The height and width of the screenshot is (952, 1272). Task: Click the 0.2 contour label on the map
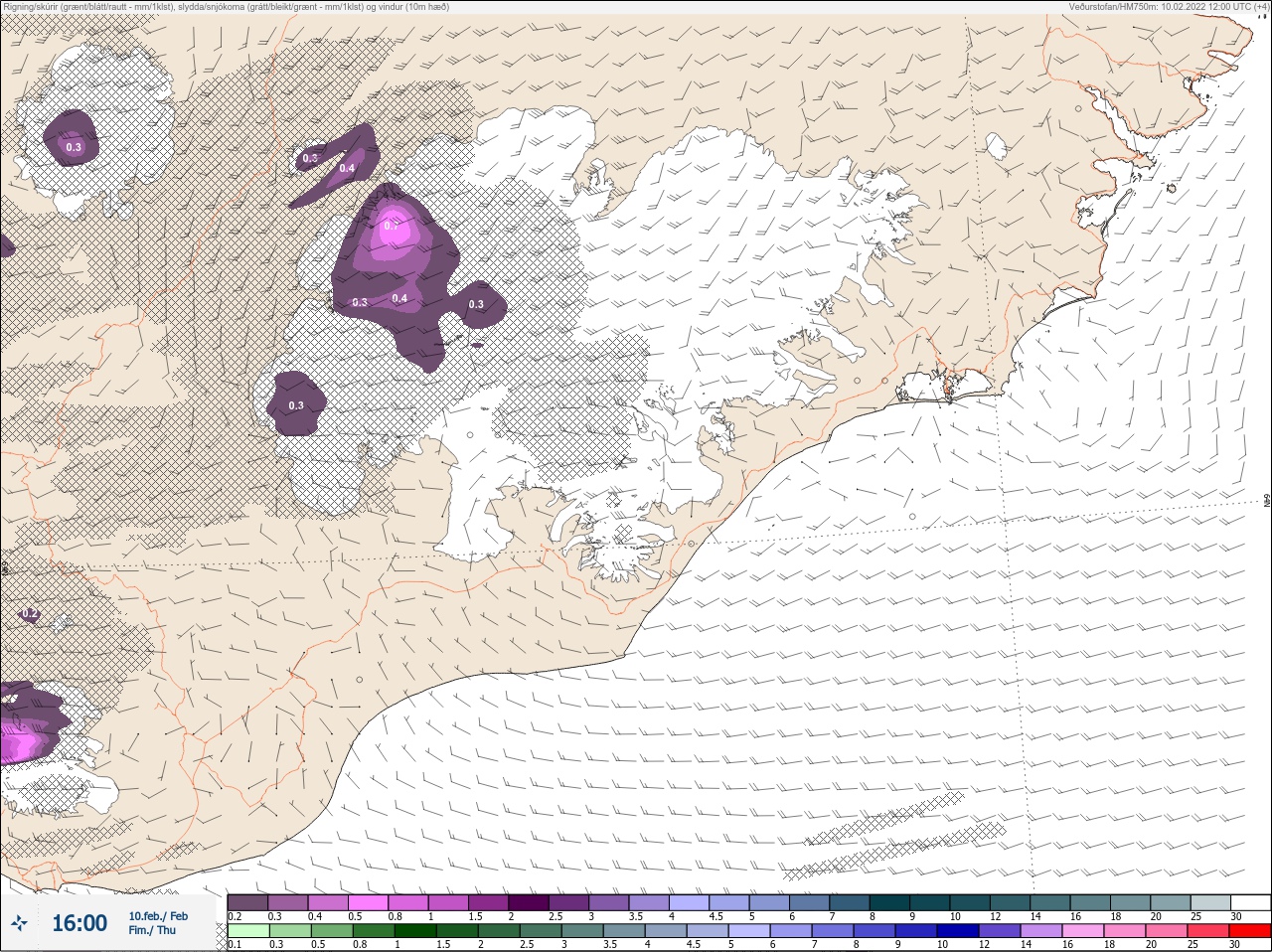[30, 614]
